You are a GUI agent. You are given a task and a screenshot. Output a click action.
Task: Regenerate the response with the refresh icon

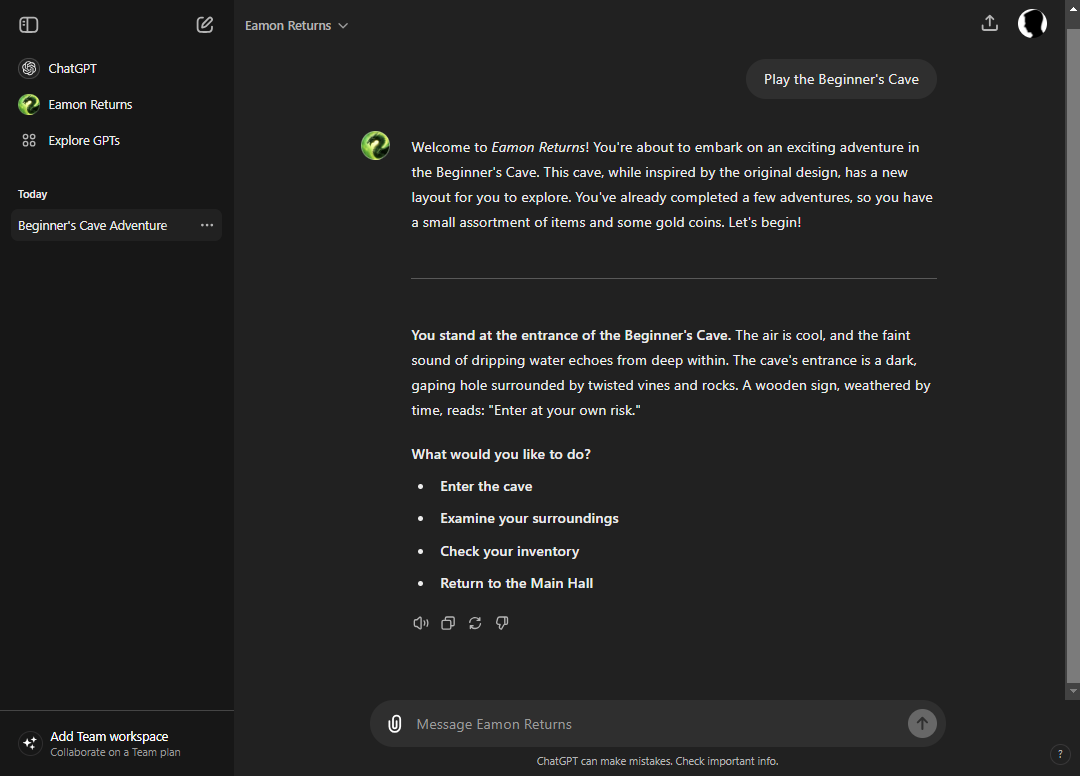(x=475, y=623)
